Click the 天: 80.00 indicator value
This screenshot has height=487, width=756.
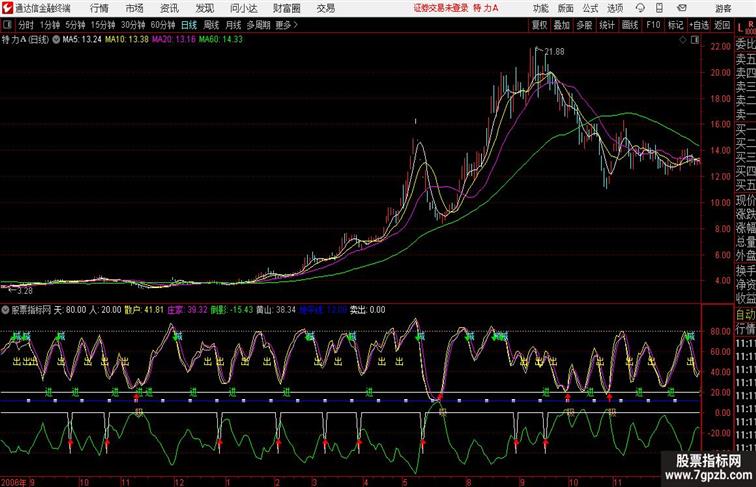click(x=70, y=310)
